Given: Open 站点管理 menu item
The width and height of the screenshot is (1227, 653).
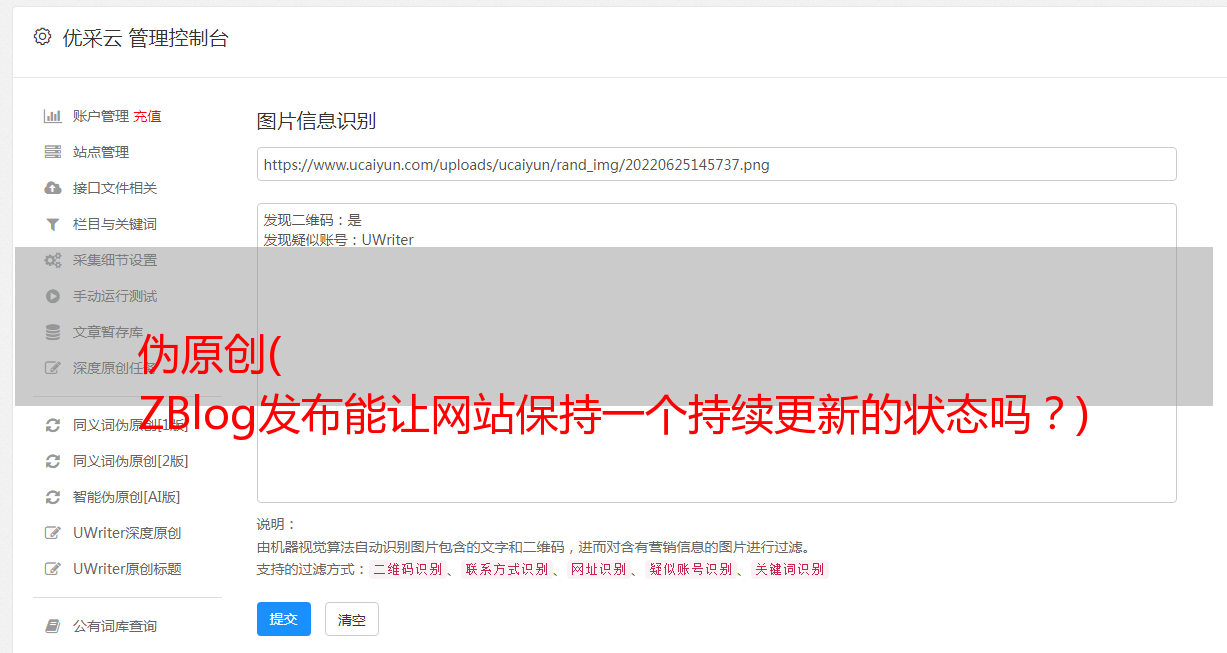Looking at the screenshot, I should pyautogui.click(x=101, y=152).
